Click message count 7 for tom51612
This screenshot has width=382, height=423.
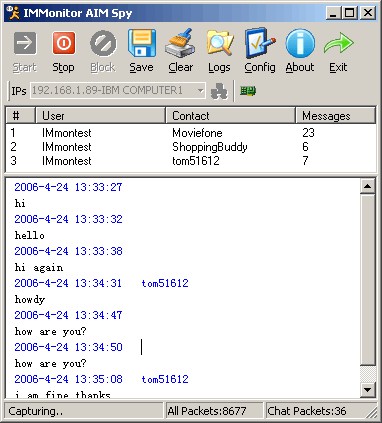pos(305,161)
